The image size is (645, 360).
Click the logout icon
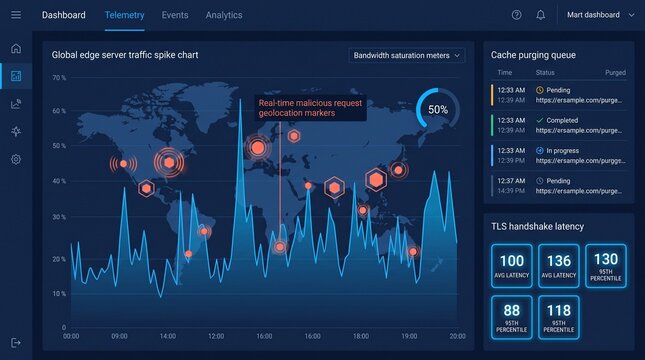(x=16, y=343)
